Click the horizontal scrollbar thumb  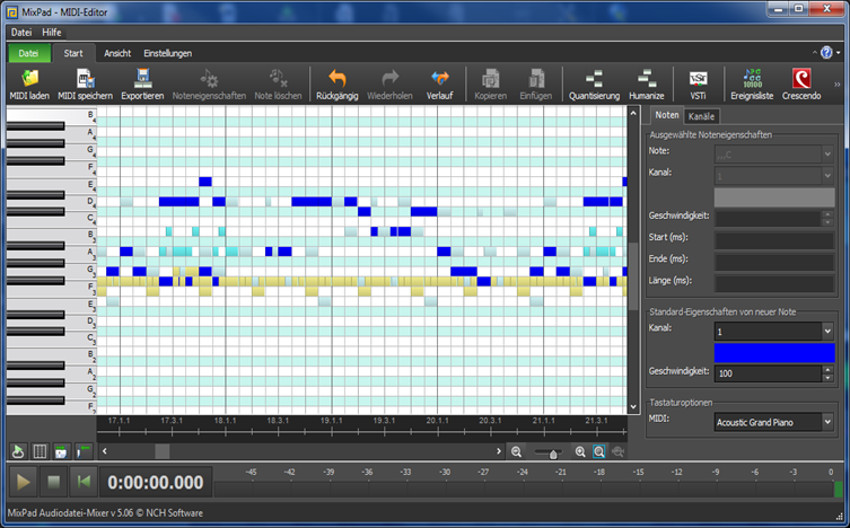point(162,451)
